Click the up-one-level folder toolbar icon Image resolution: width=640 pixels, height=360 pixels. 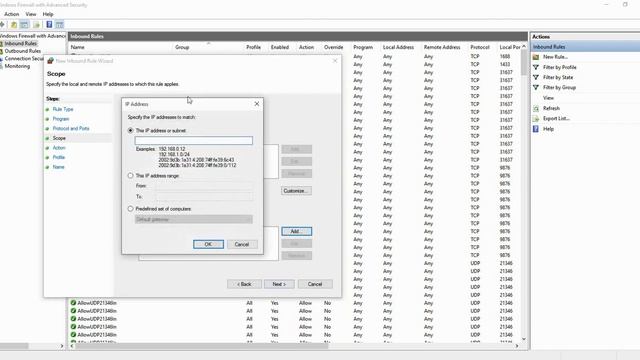(x=14, y=25)
